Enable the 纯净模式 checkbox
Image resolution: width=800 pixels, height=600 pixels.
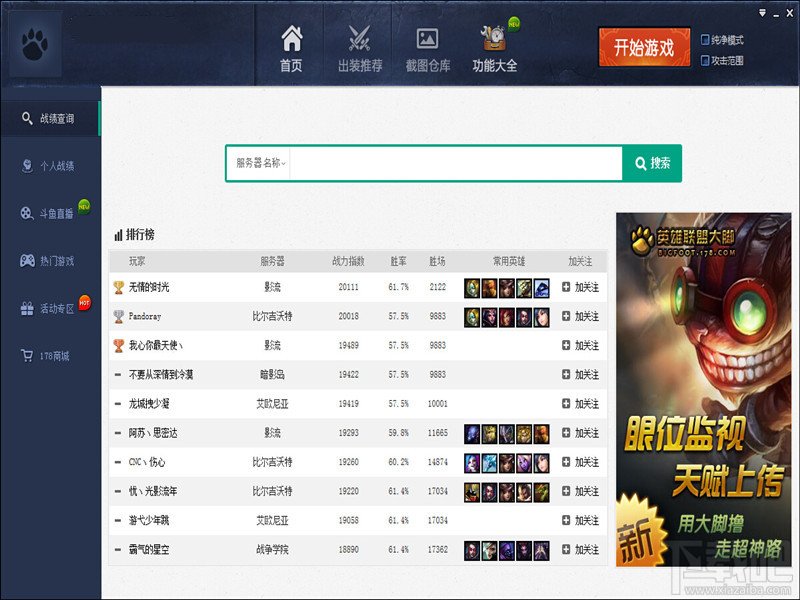[705, 40]
